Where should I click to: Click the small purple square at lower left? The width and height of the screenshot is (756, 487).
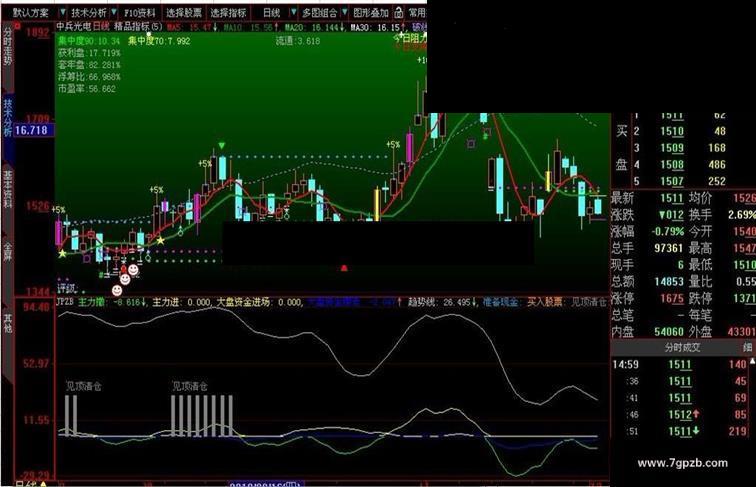pyautogui.click(x=87, y=258)
